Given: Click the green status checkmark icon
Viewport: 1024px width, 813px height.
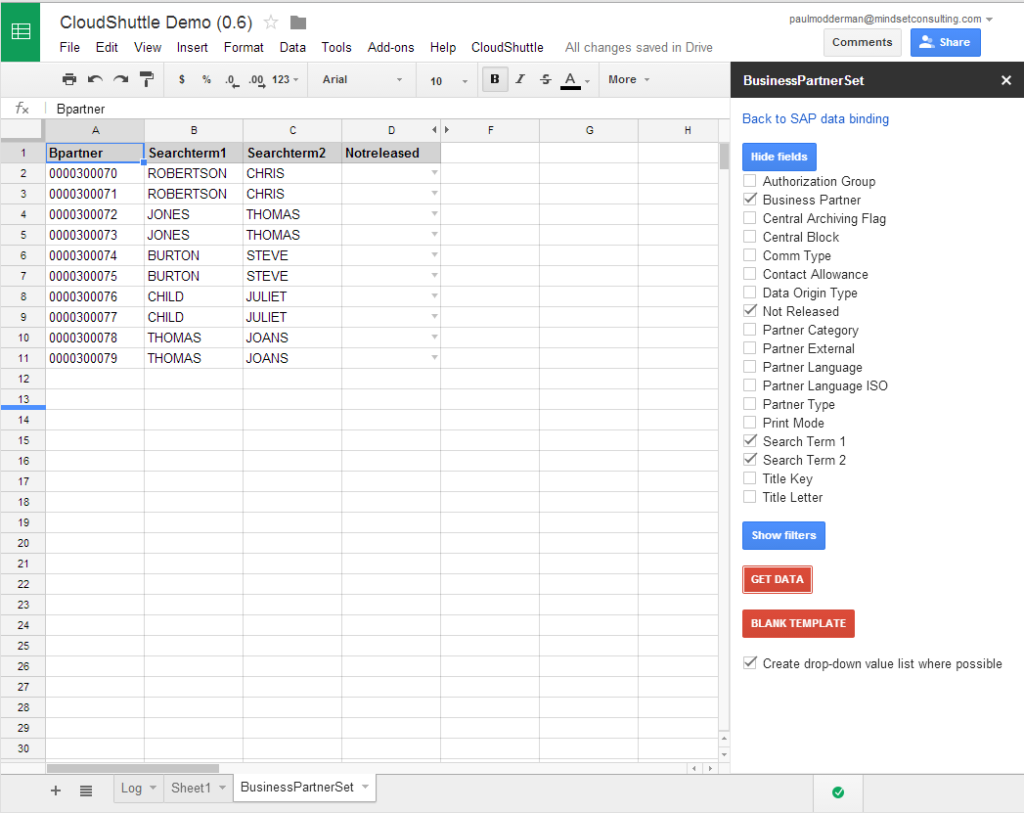Looking at the screenshot, I should (x=838, y=792).
